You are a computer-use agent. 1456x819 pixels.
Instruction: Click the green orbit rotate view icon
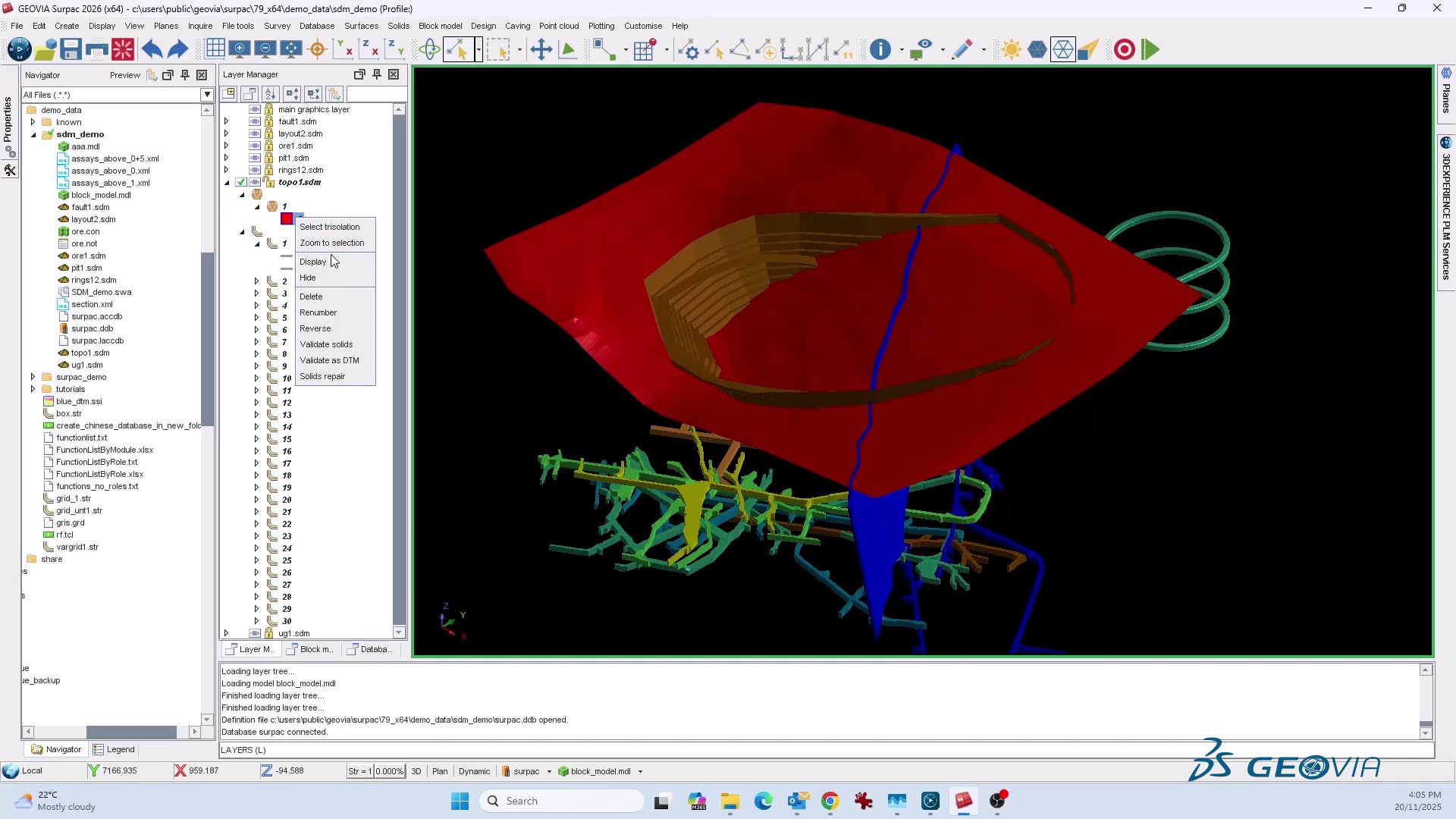click(x=430, y=50)
